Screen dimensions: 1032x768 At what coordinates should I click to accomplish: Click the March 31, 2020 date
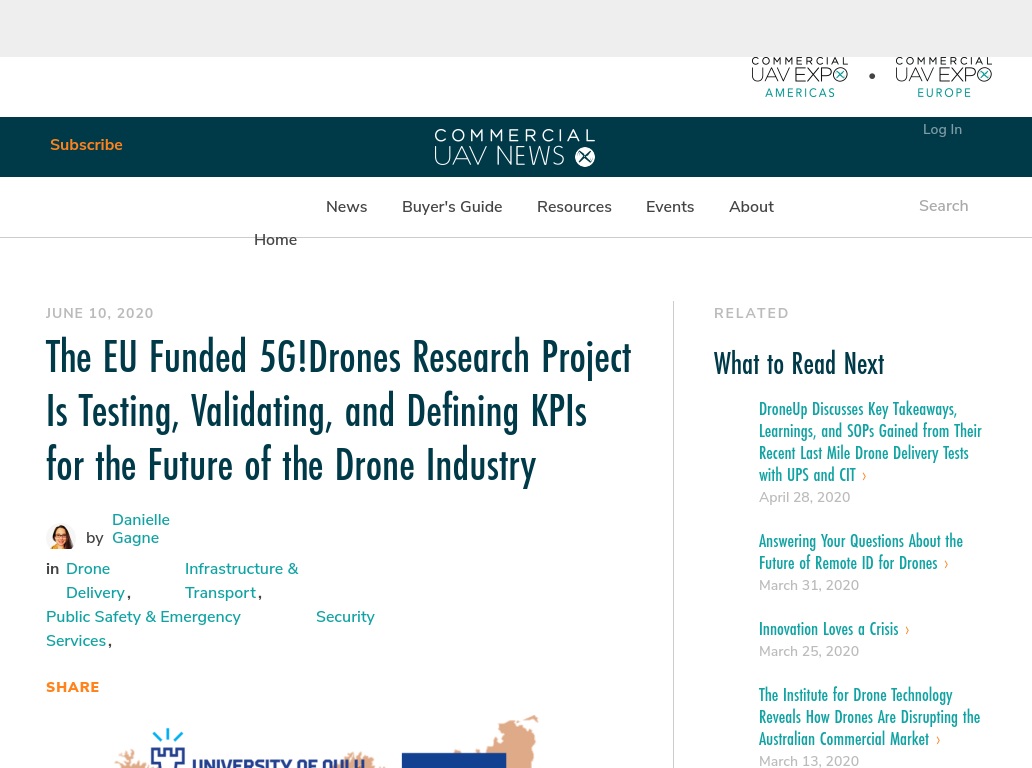click(809, 585)
